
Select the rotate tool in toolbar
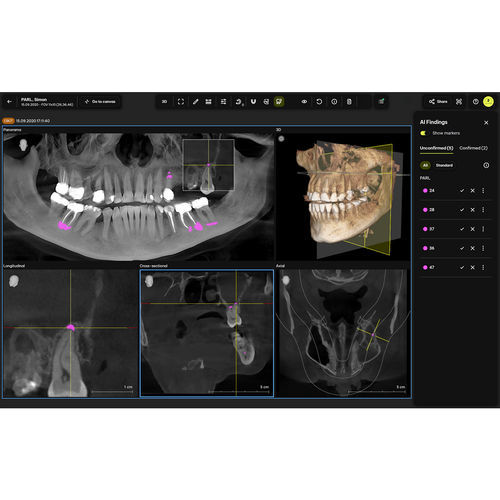pos(239,102)
